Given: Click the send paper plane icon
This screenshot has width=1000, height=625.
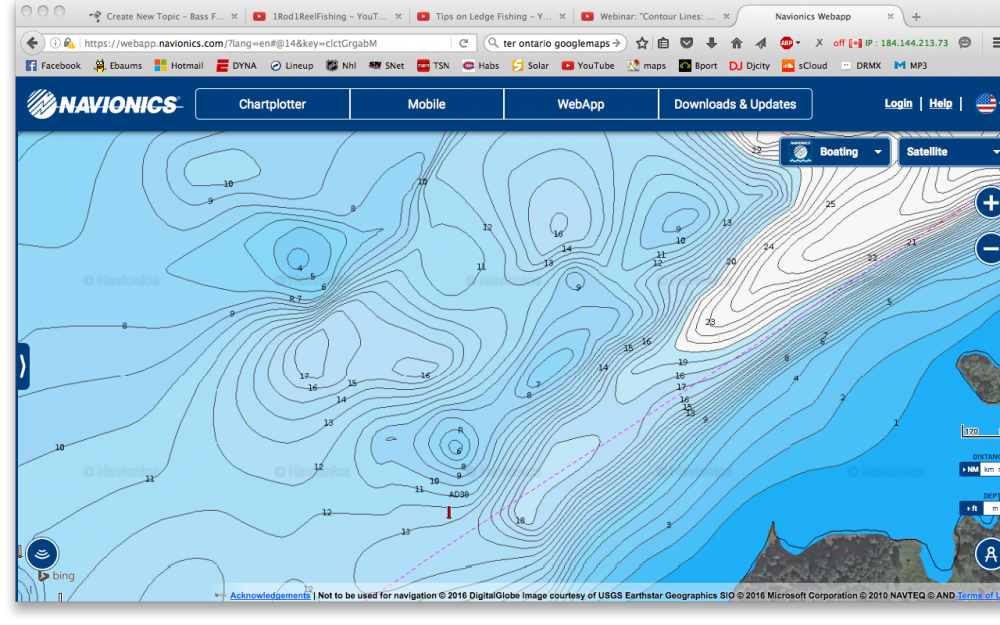Looking at the screenshot, I should [x=761, y=43].
